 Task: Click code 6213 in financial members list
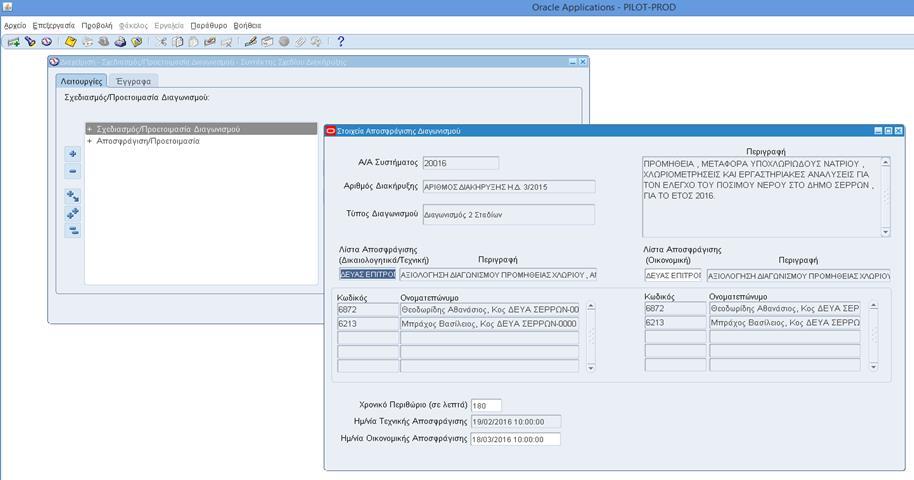(675, 323)
